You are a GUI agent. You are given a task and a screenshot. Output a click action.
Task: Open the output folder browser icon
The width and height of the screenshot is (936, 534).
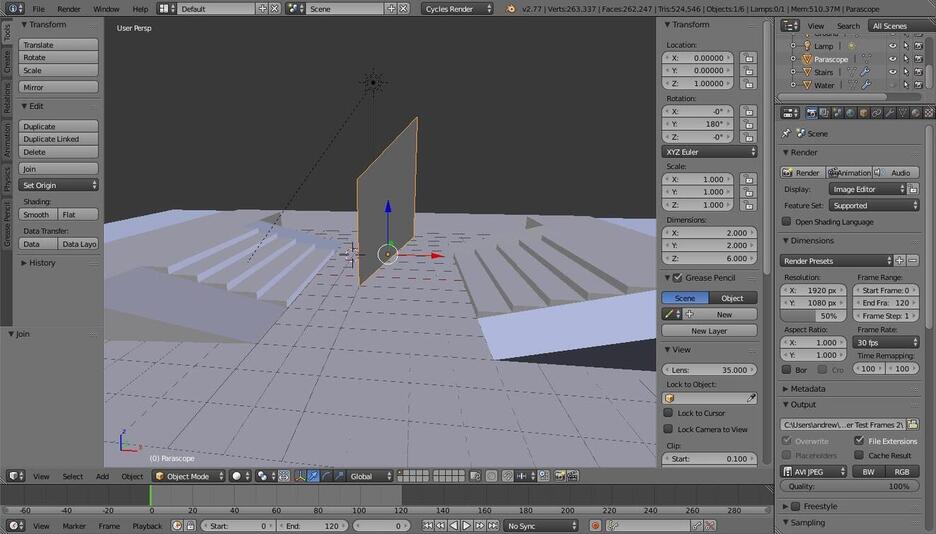912,424
